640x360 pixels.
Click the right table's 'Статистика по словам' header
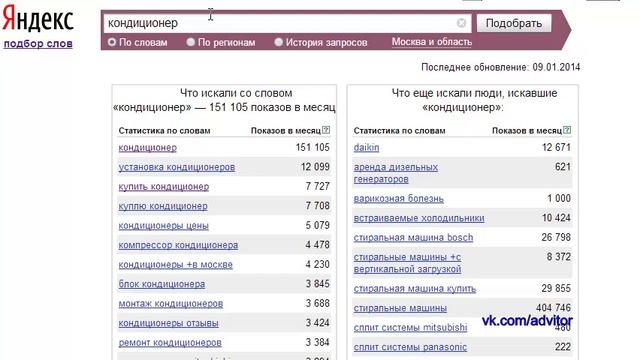[400, 131]
